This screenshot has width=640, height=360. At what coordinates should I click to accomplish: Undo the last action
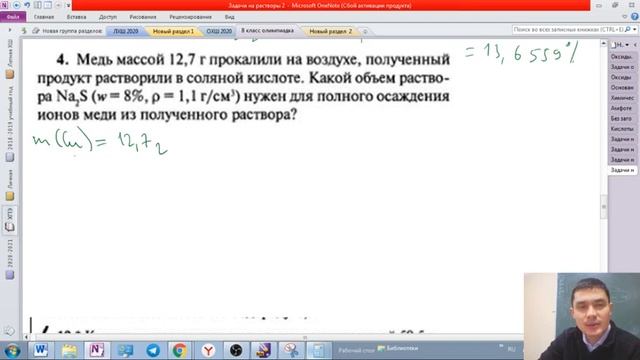pyautogui.click(x=27, y=5)
